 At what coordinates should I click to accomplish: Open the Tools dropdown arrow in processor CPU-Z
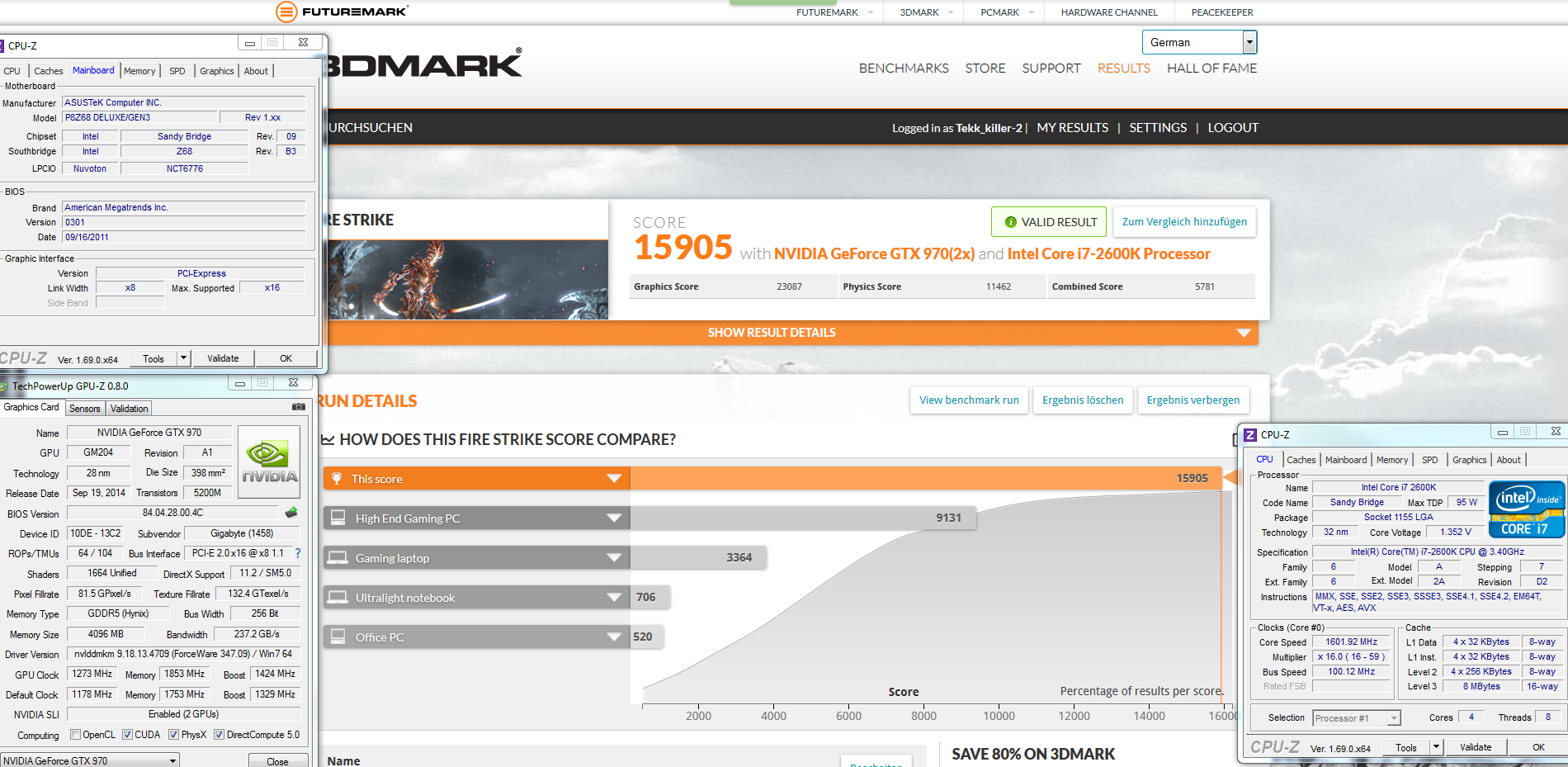pyautogui.click(x=1436, y=747)
